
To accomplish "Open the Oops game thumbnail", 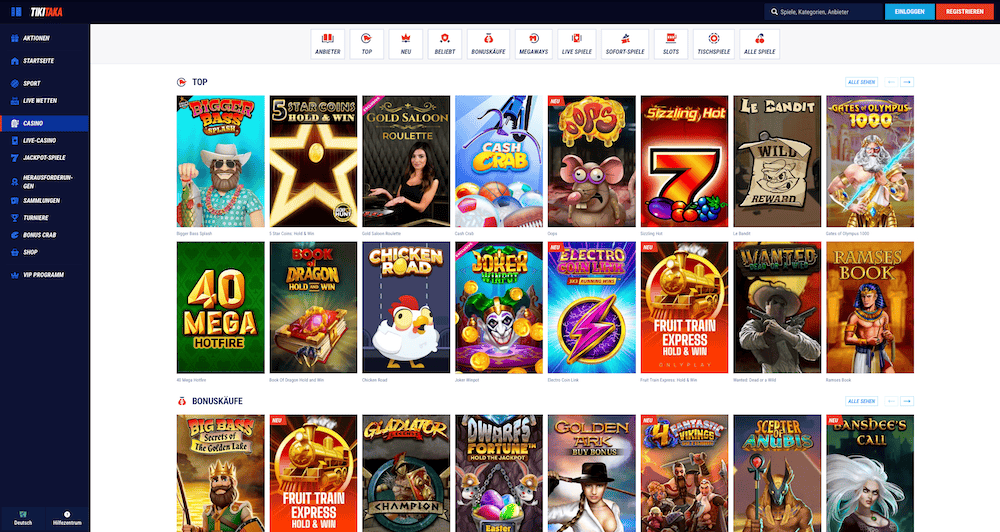I will click(x=592, y=161).
